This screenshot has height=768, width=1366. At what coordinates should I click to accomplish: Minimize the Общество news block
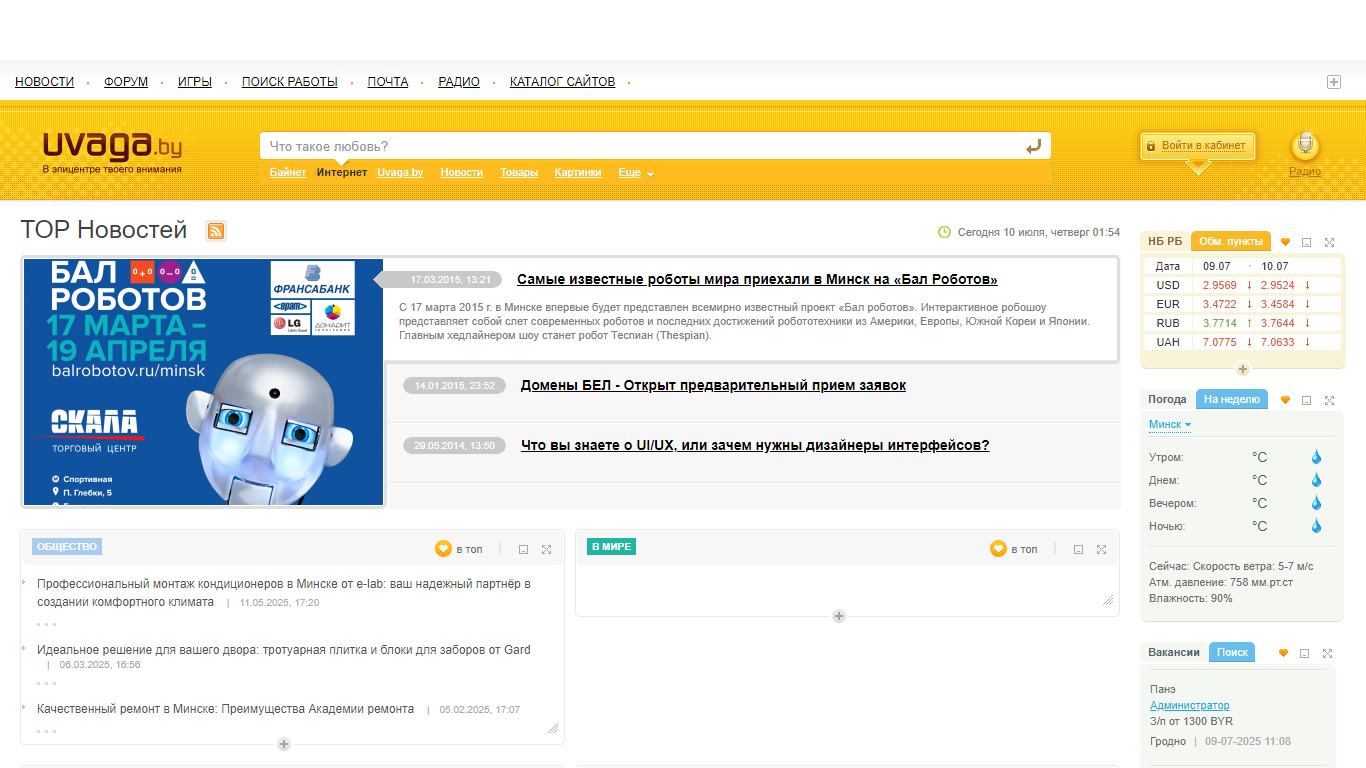523,549
